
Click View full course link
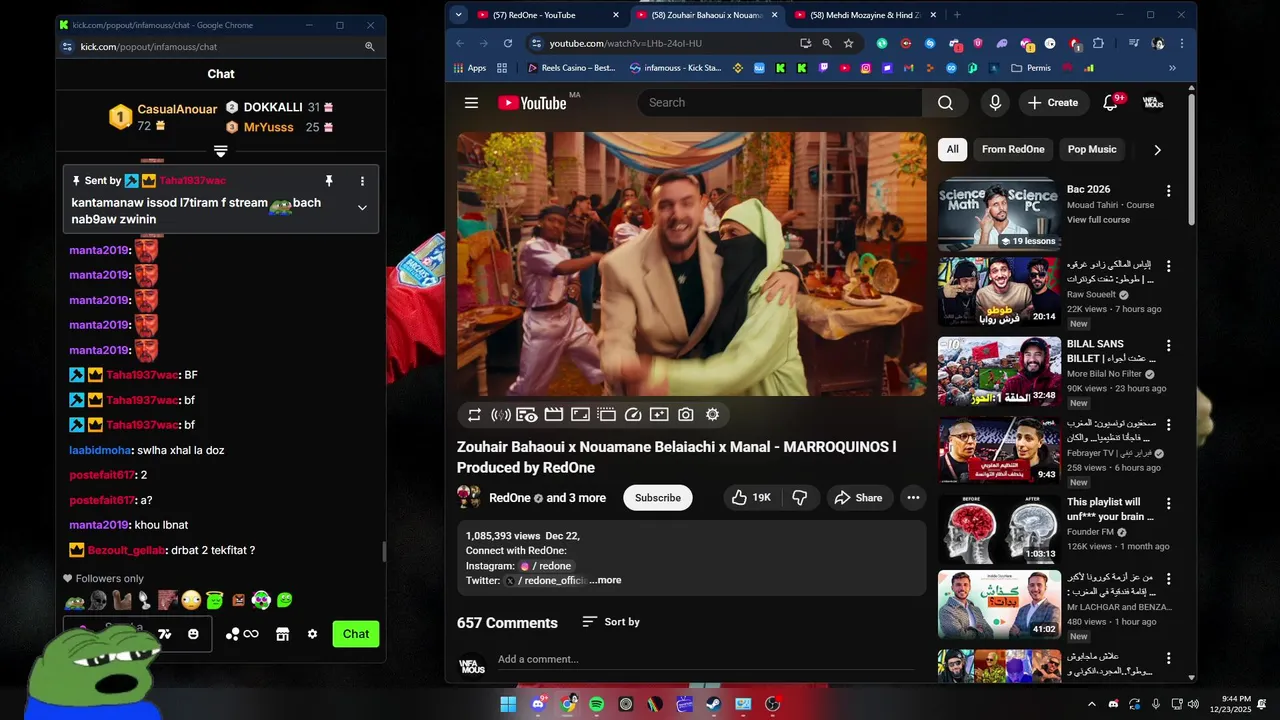point(1098,220)
